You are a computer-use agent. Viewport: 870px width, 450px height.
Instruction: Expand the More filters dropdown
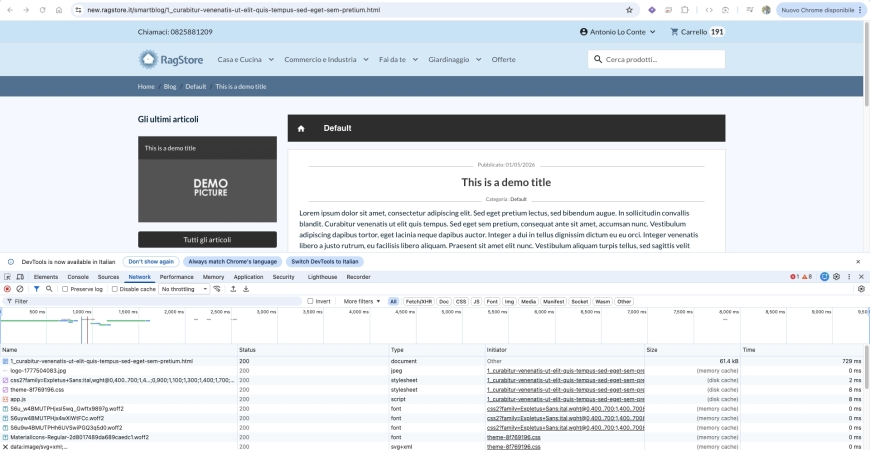[x=362, y=301]
